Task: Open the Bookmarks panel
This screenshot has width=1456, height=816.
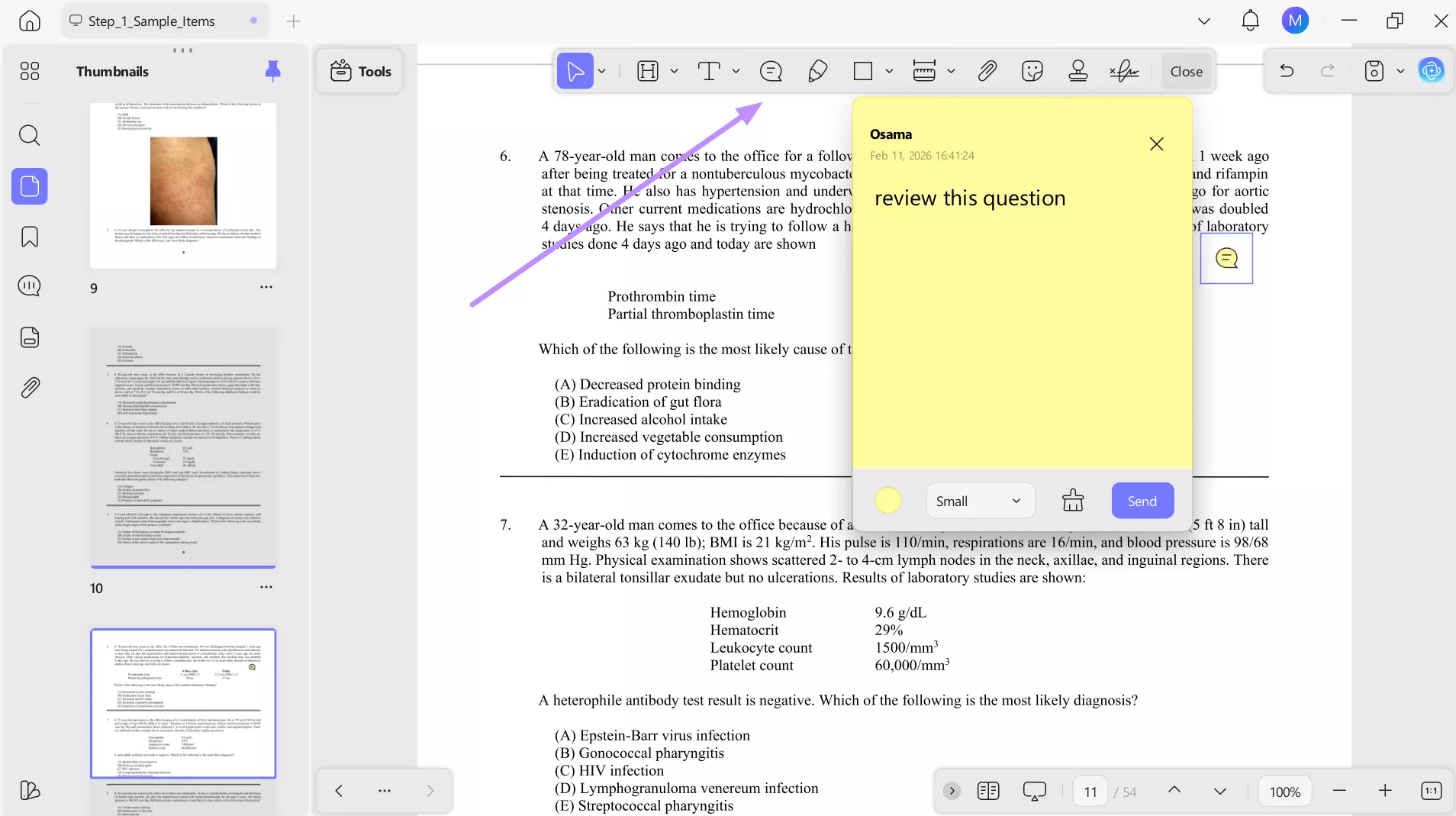Action: 29,237
